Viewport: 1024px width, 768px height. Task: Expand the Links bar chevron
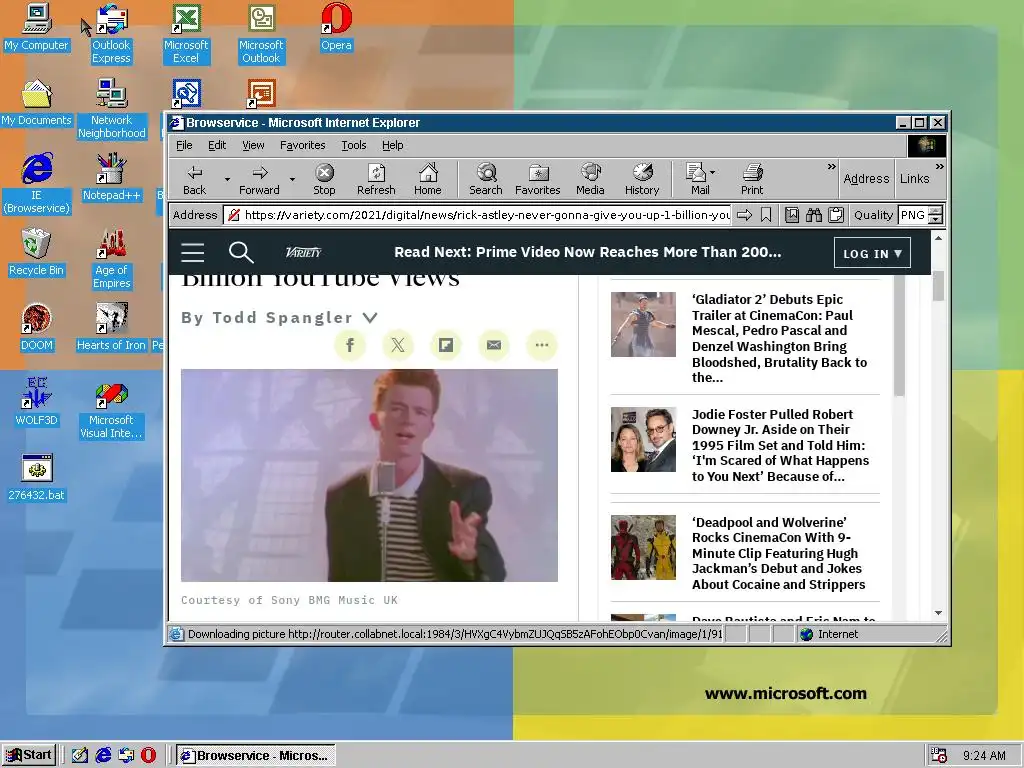point(939,167)
